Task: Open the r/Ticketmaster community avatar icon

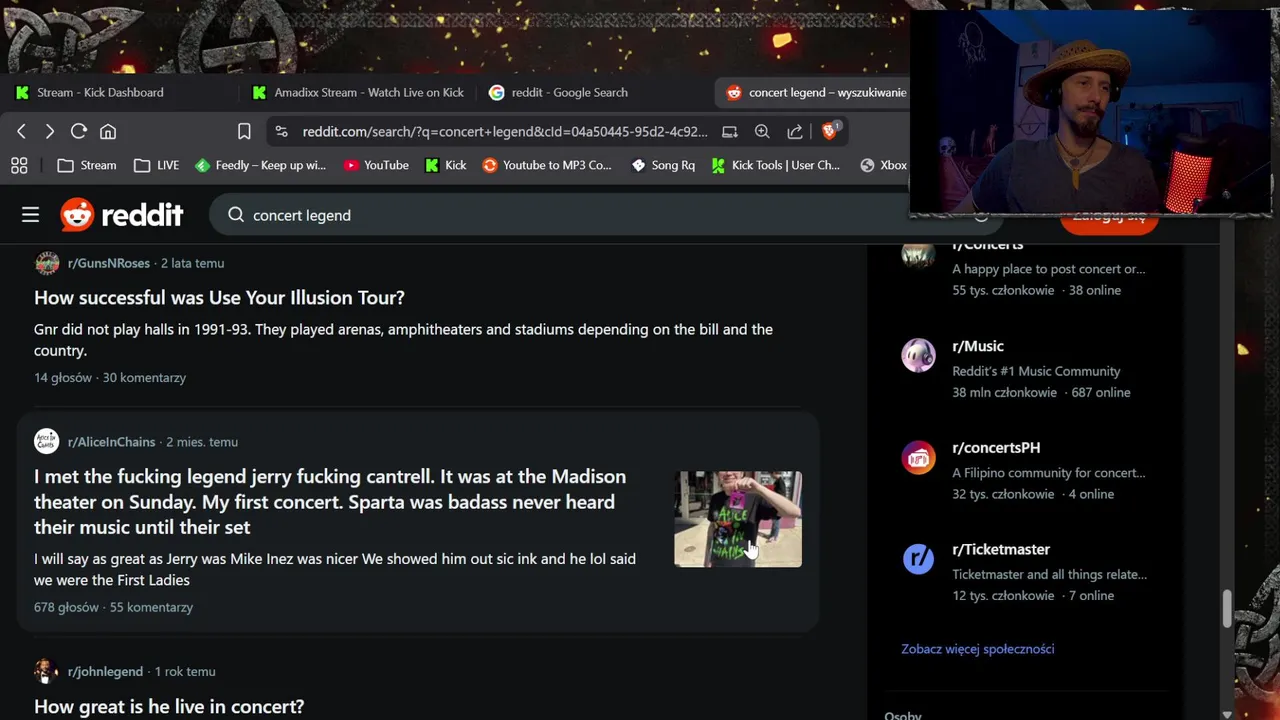Action: [x=918, y=558]
